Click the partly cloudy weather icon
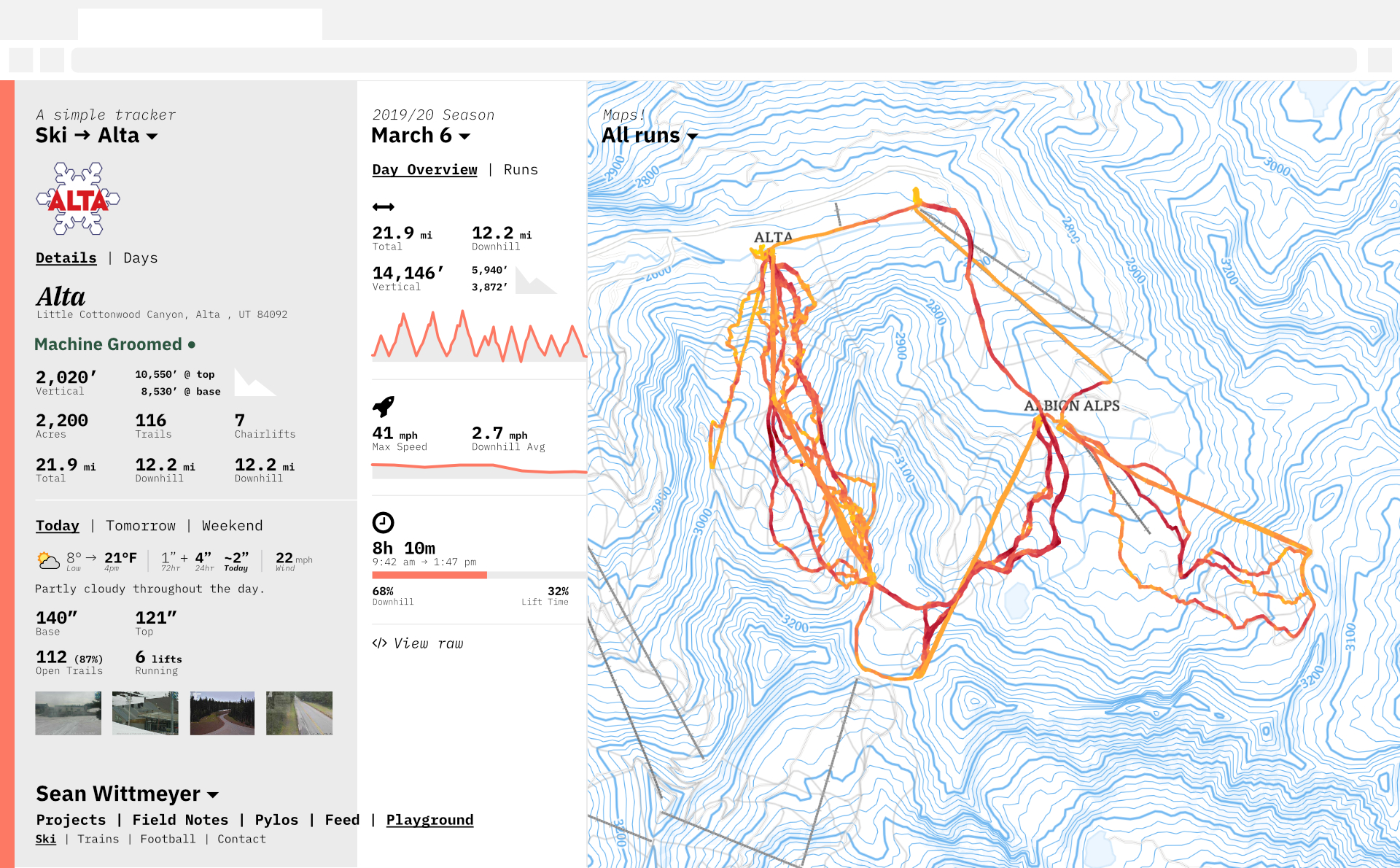This screenshot has width=1400, height=868. [49, 560]
